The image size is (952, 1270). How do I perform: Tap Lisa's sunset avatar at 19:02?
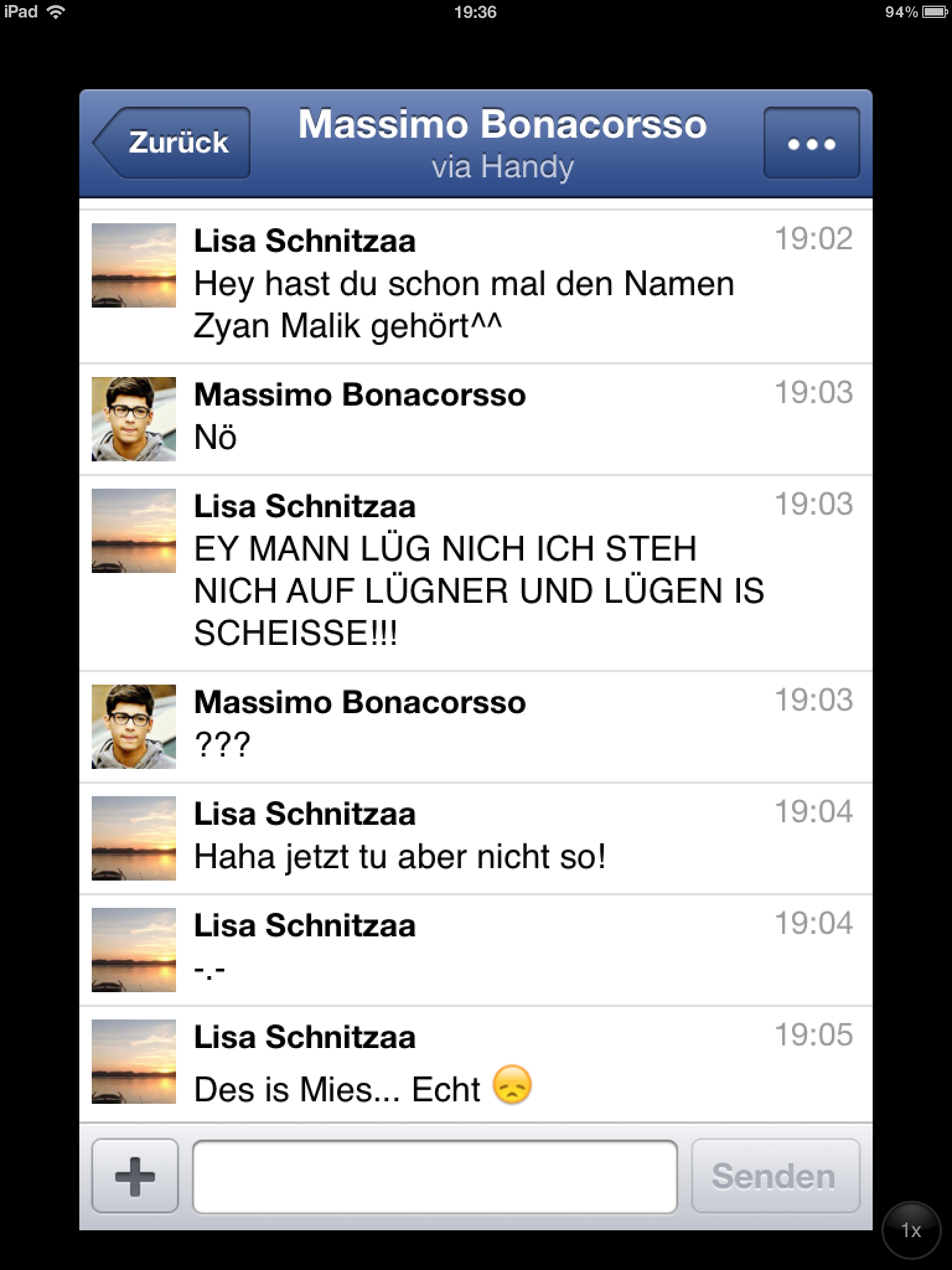click(134, 265)
